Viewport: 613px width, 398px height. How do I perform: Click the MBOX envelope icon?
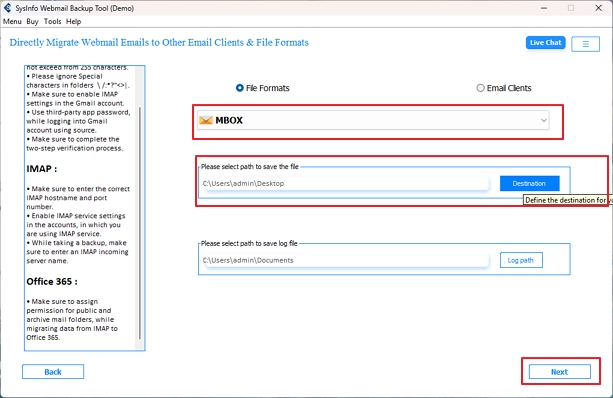pyautogui.click(x=206, y=120)
